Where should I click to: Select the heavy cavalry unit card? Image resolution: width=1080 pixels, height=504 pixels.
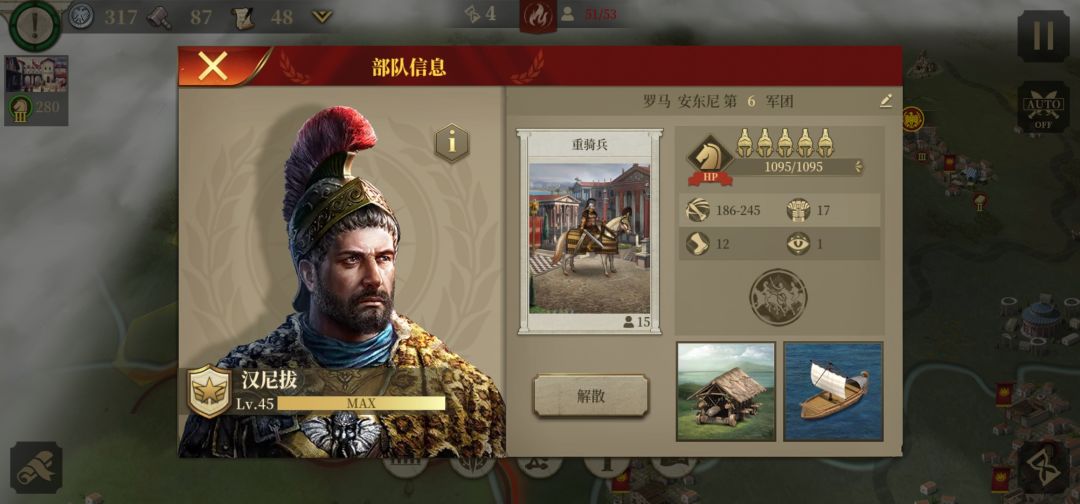pos(590,231)
